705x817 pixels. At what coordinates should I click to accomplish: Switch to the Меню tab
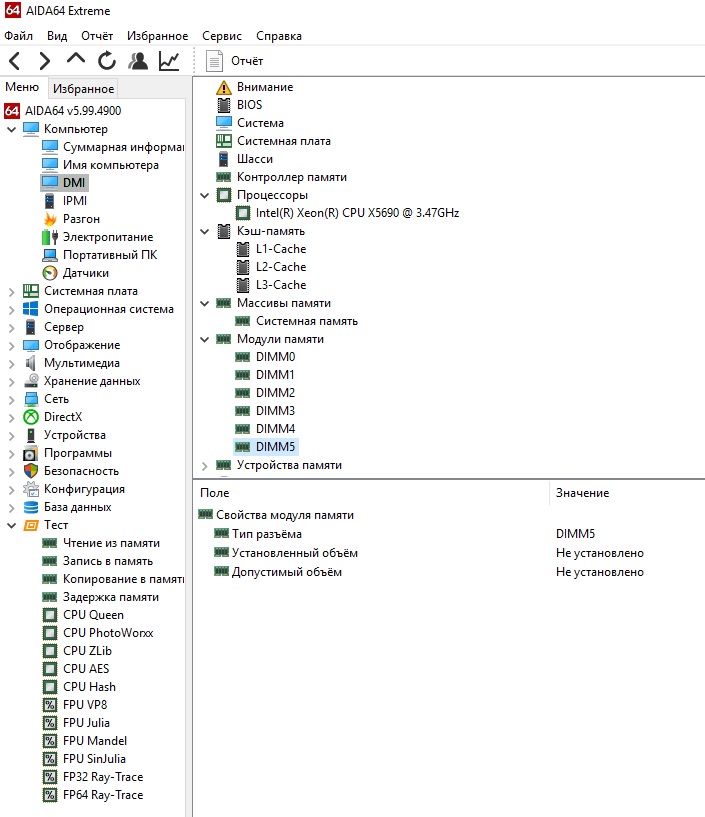point(22,87)
